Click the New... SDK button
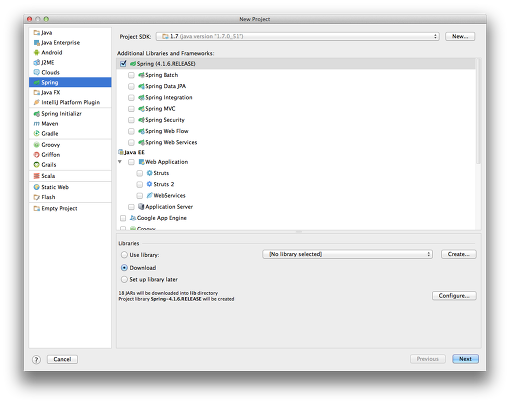The width and height of the screenshot is (510, 404). (460, 36)
